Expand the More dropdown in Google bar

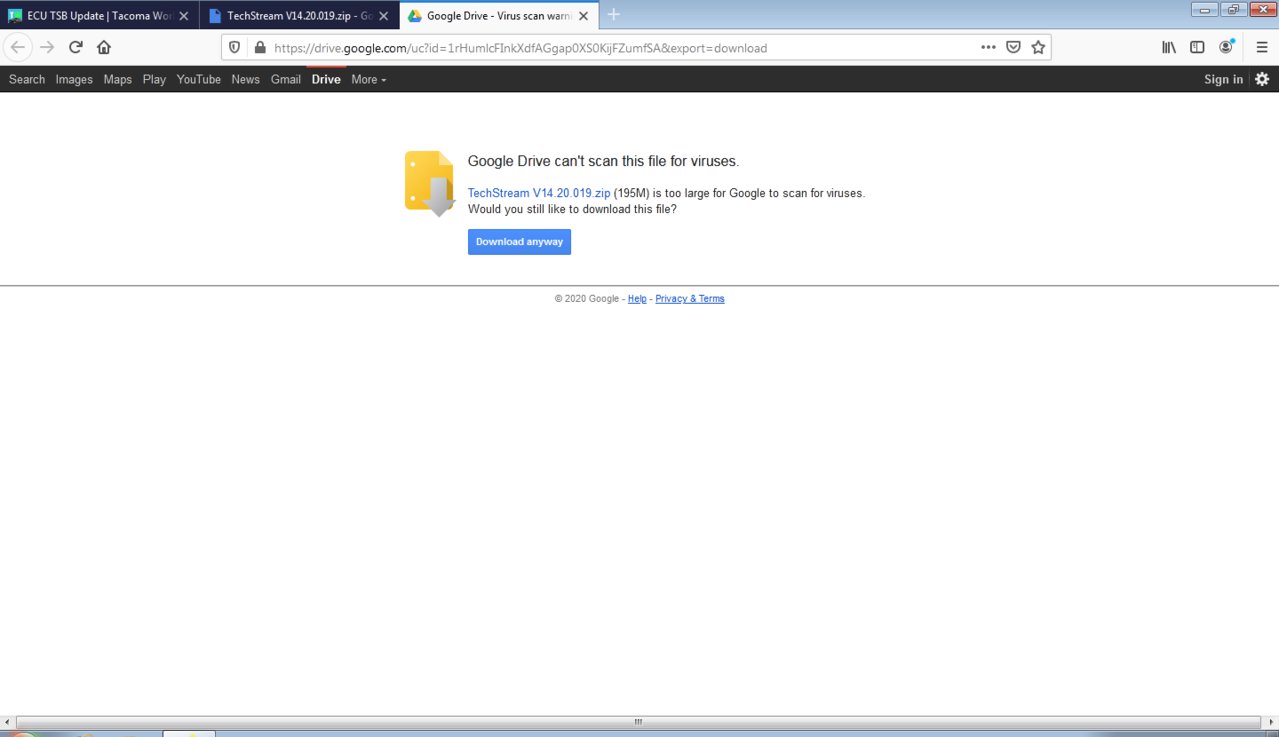368,79
